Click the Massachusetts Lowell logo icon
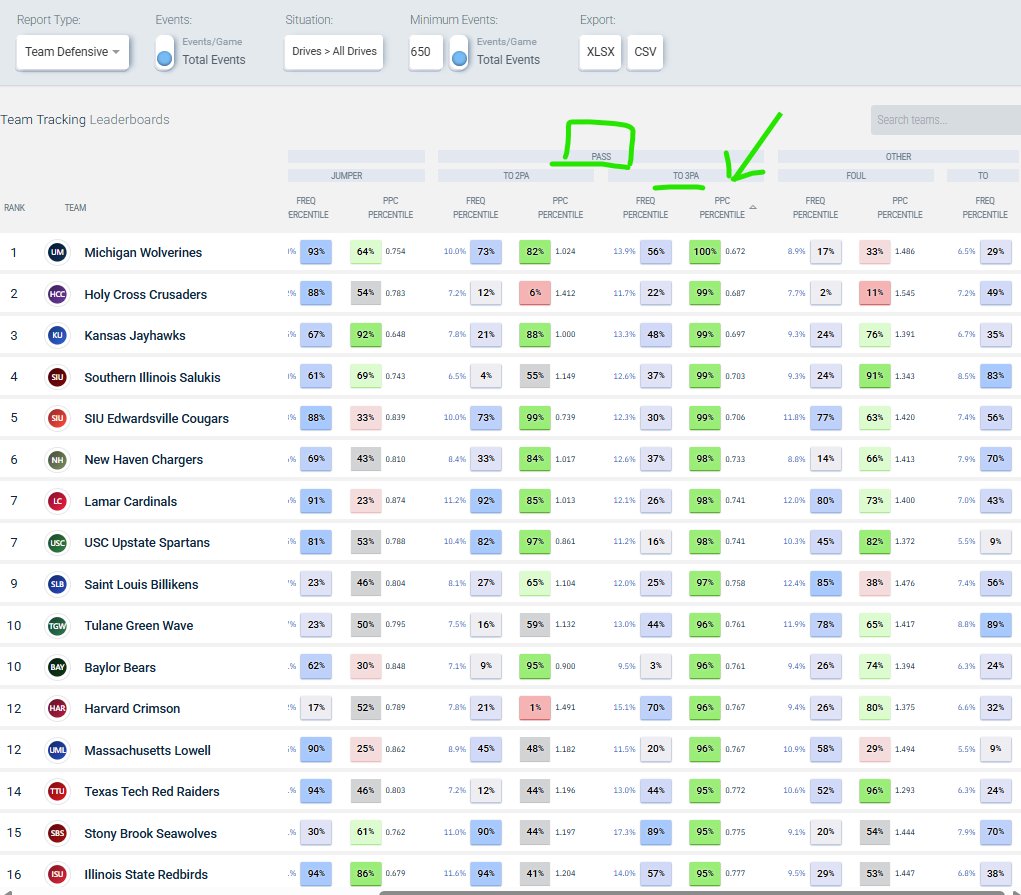Image resolution: width=1021 pixels, height=895 pixels. click(57, 750)
